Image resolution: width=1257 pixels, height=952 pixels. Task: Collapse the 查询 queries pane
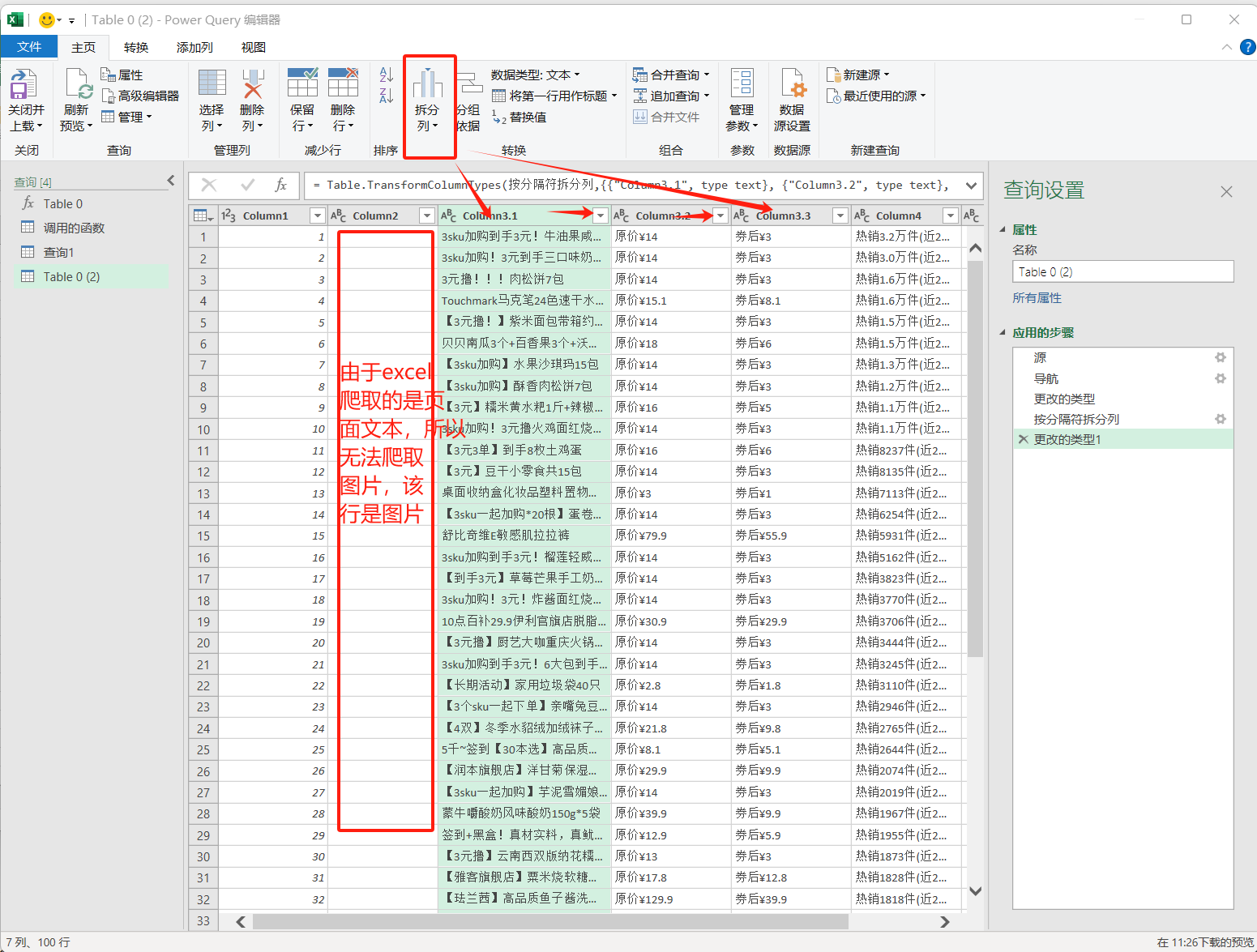click(171, 181)
